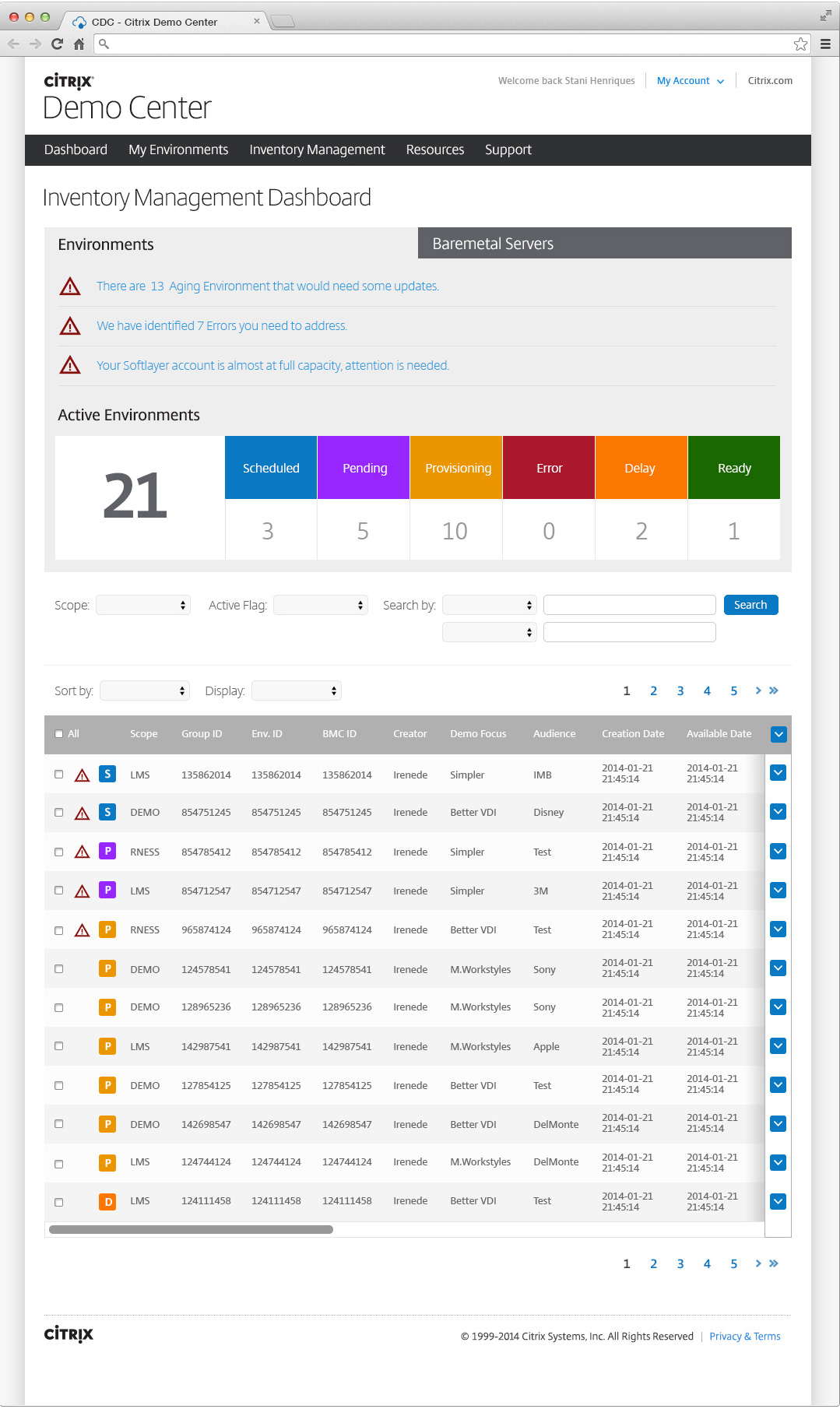The width and height of the screenshot is (840, 1409).
Task: Click purple P status badge in row 854785412
Action: (107, 851)
